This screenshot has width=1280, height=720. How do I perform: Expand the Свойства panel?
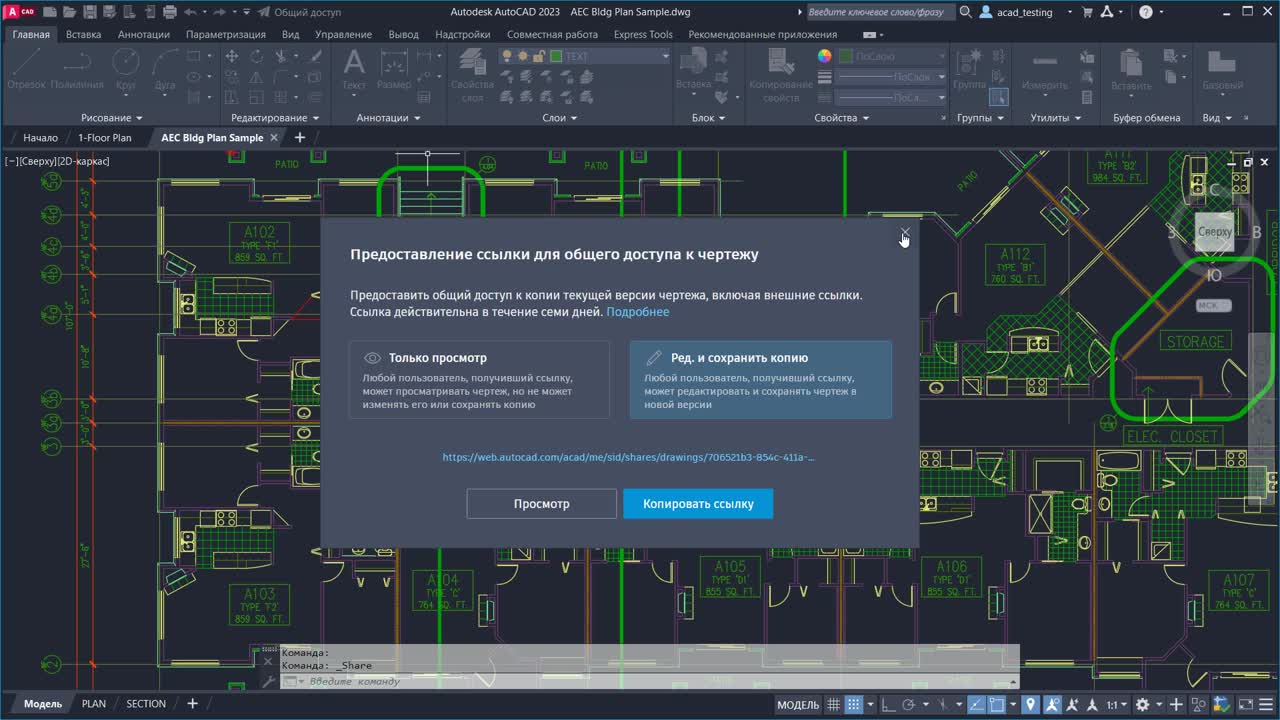842,118
